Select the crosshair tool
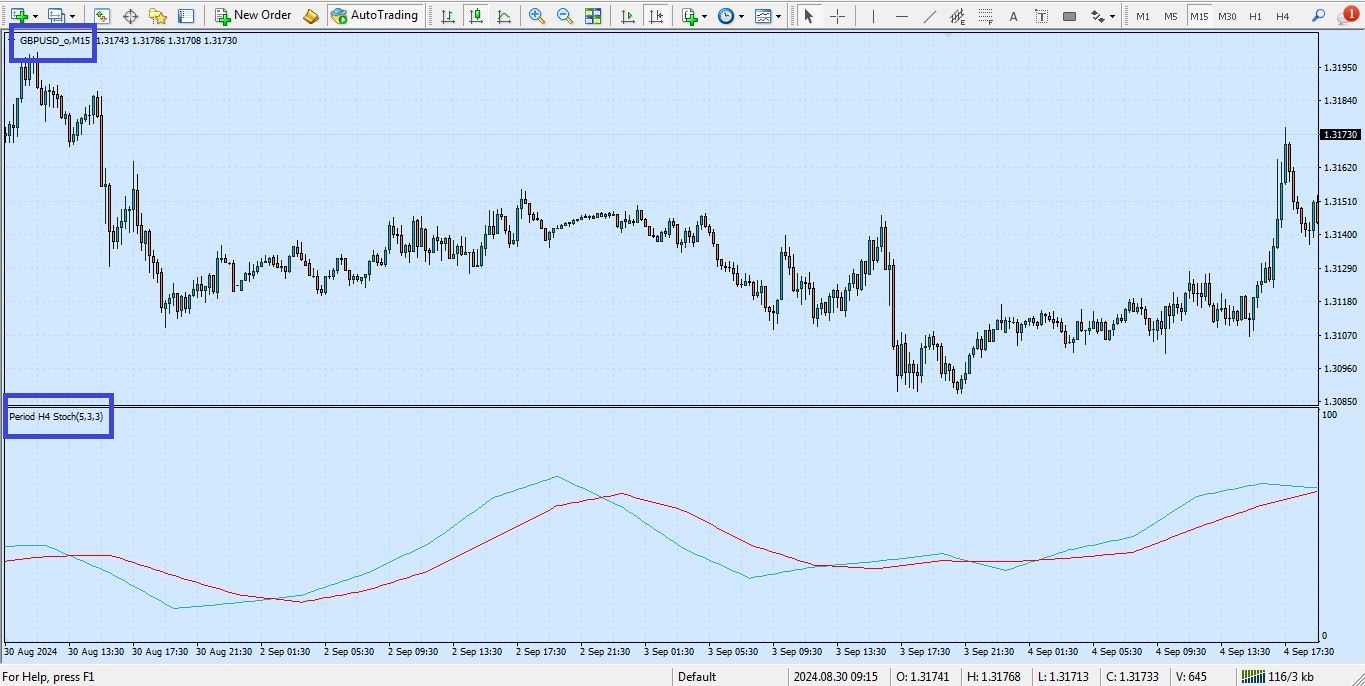 click(x=837, y=16)
